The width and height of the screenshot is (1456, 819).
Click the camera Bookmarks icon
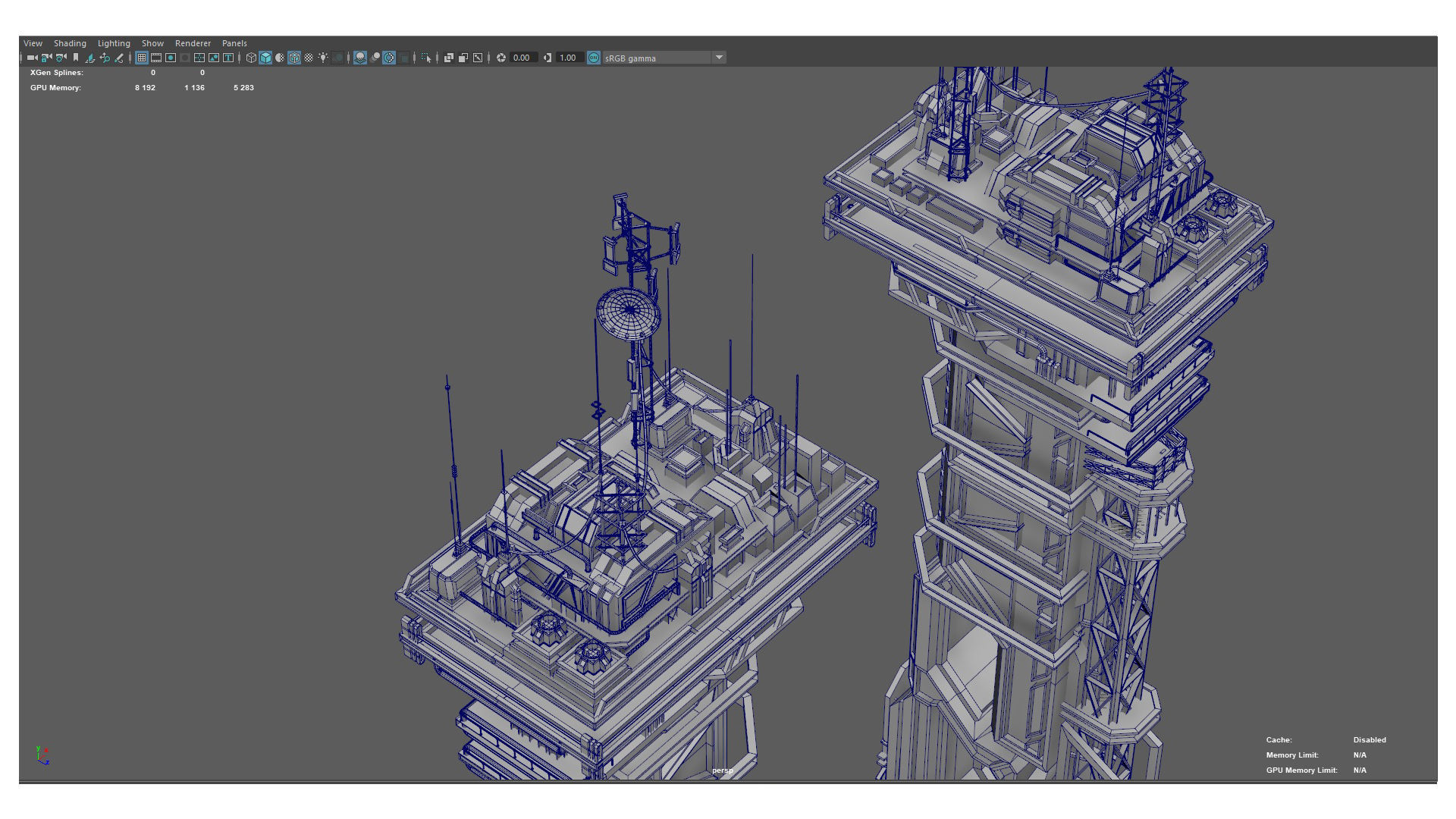(76, 58)
